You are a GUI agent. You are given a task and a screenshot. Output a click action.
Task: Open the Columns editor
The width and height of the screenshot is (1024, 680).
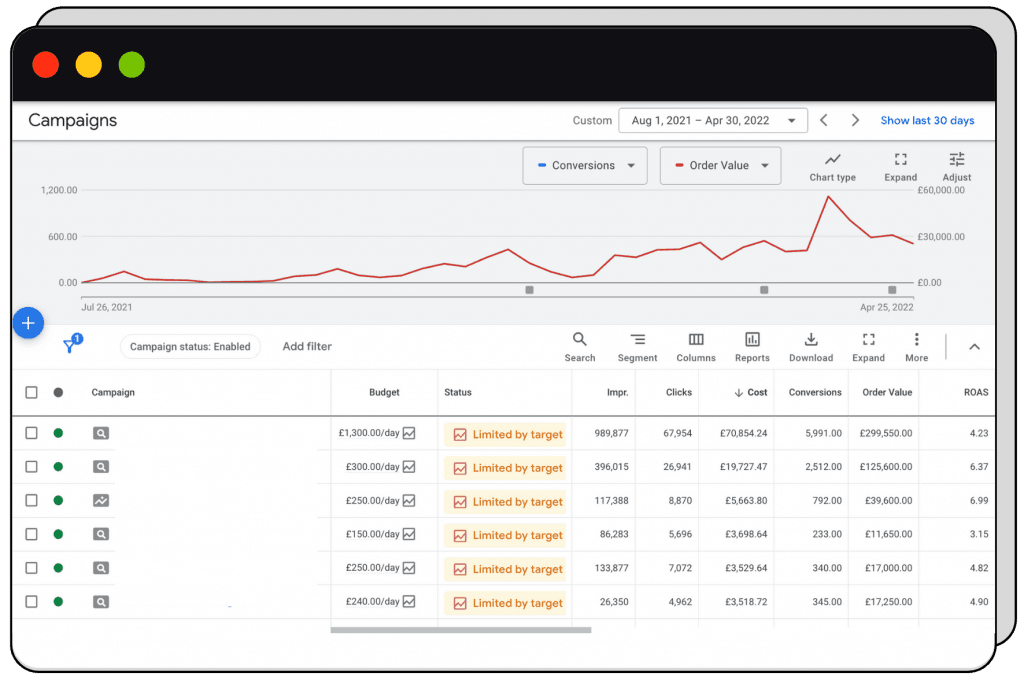pos(696,348)
